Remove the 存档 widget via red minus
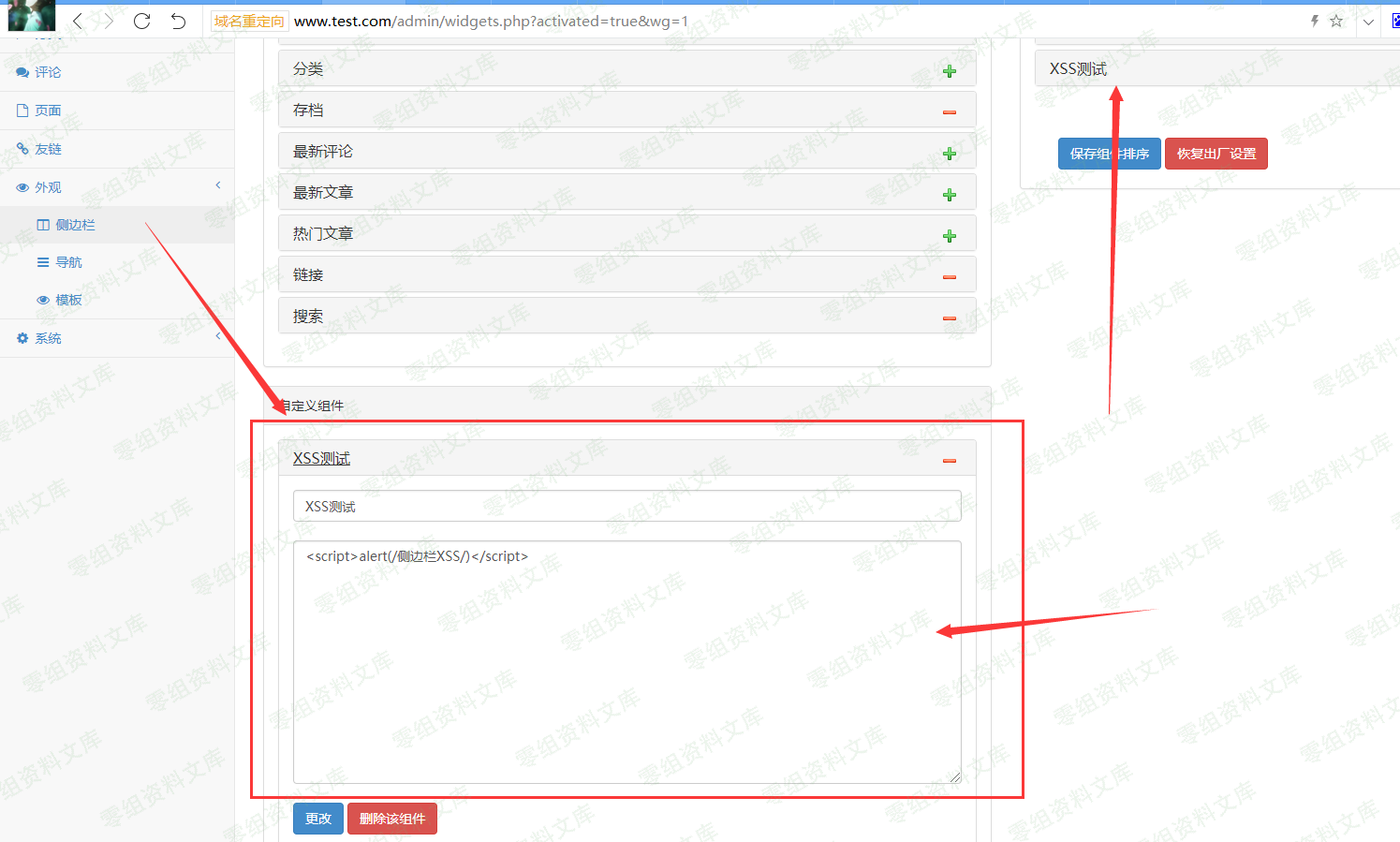Image resolution: width=1400 pixels, height=842 pixels. (950, 111)
